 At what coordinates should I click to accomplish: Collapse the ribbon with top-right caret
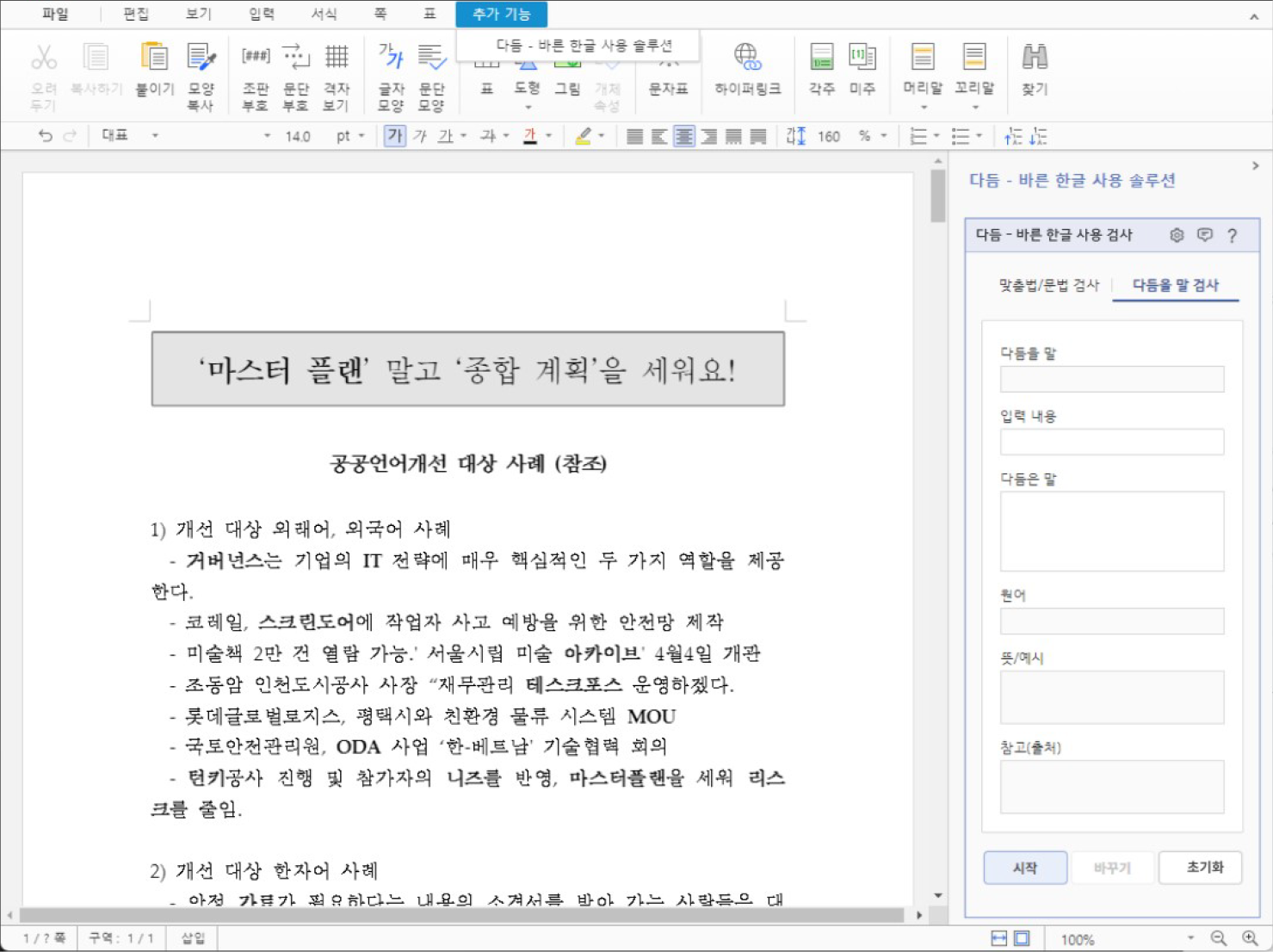click(x=1254, y=16)
